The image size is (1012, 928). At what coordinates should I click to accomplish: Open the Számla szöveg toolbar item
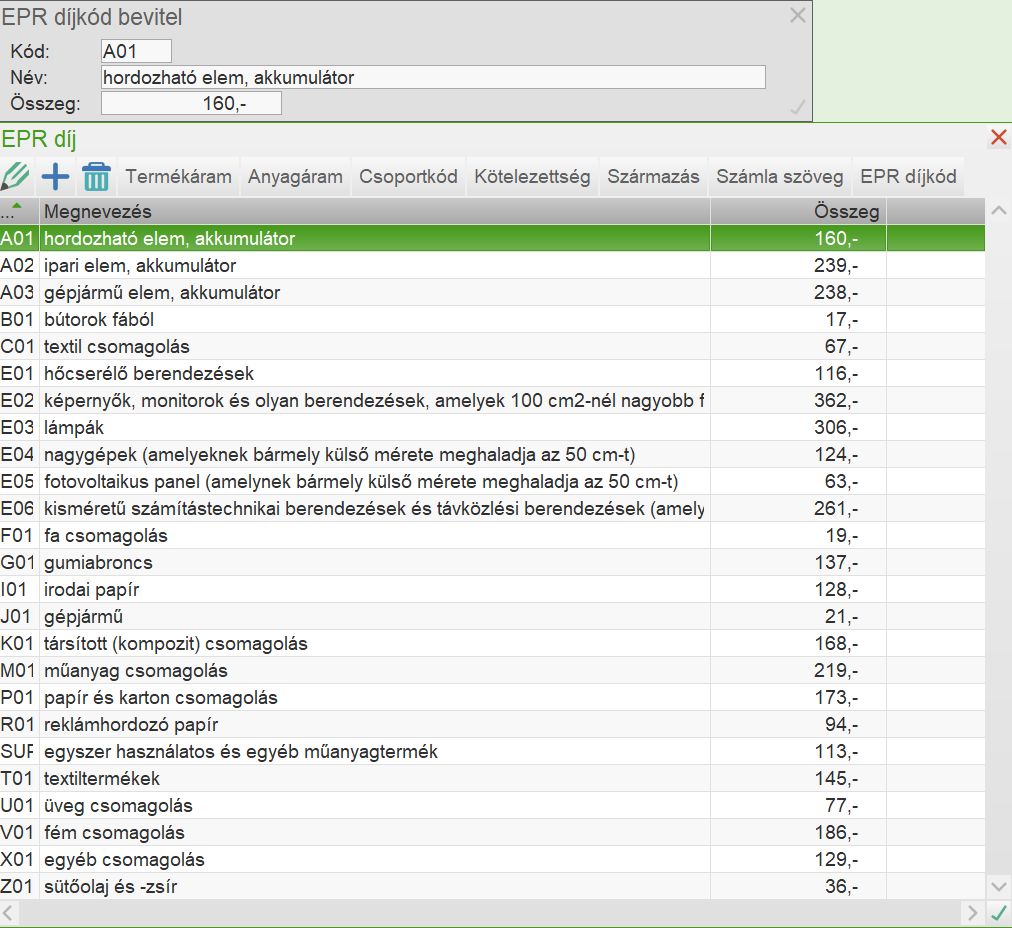click(x=780, y=177)
